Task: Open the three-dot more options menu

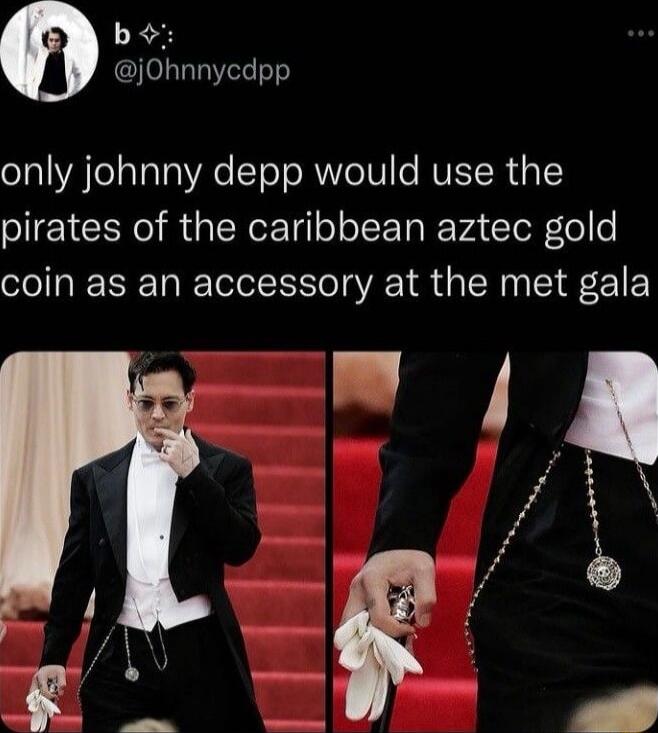Action: (644, 34)
